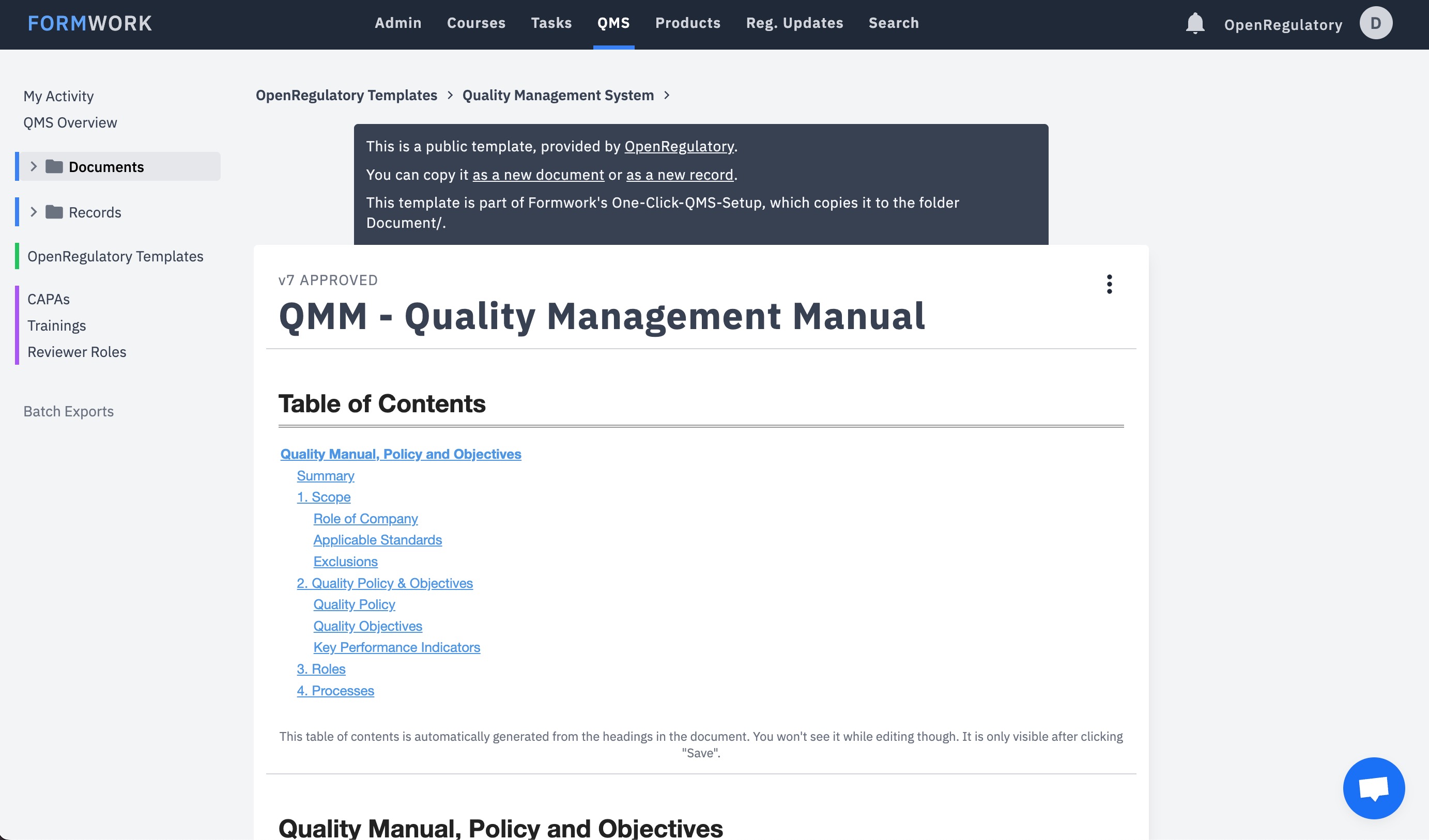Screen dimensions: 1429x840
Task: Expand the Records tree chevron
Action: pyautogui.click(x=34, y=212)
